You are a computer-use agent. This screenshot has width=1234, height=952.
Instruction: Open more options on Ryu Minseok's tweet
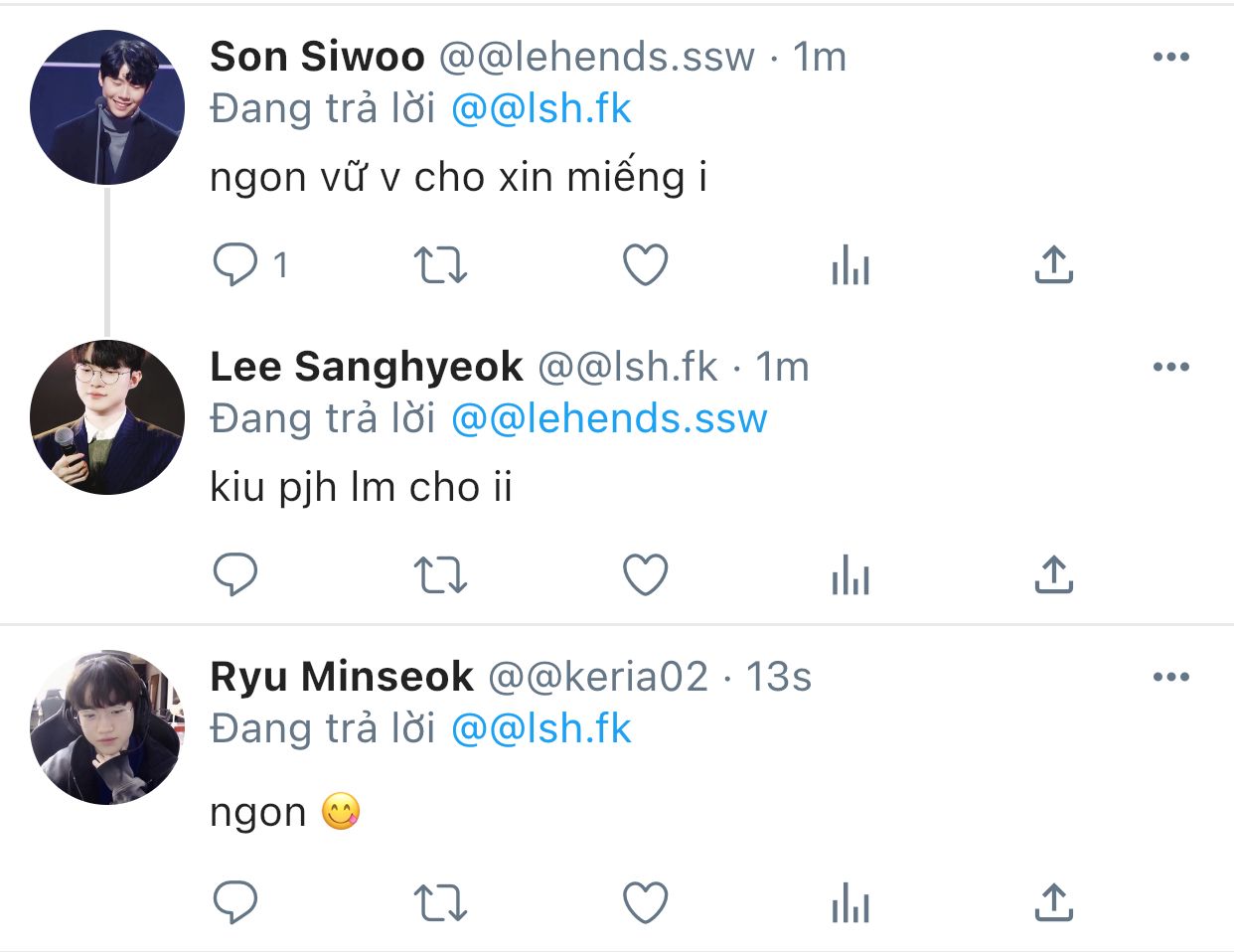(1171, 677)
